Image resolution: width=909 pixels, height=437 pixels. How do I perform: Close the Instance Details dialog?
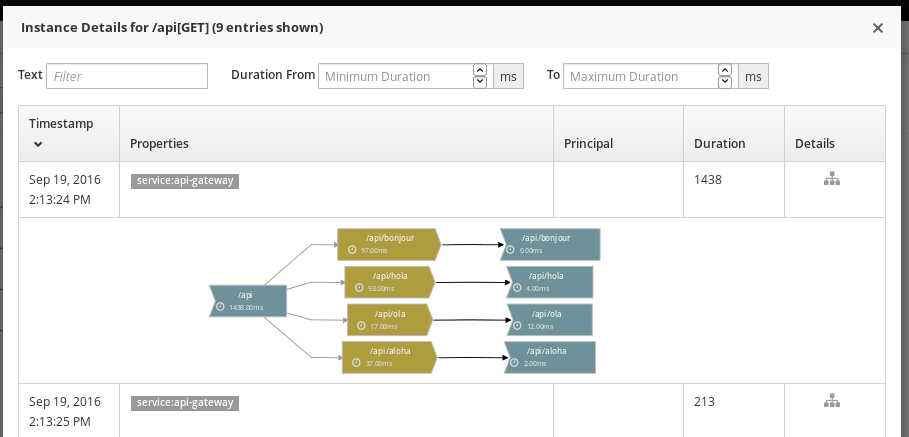point(878,28)
